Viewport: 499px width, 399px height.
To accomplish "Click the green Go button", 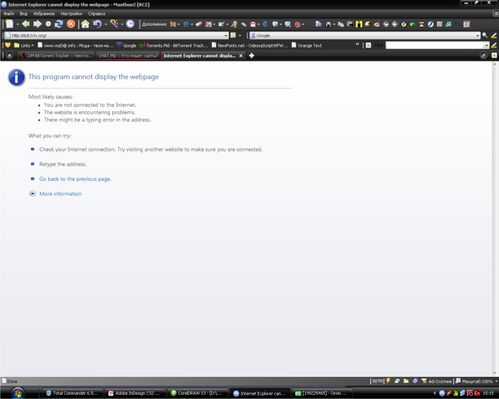I will (x=233, y=35).
